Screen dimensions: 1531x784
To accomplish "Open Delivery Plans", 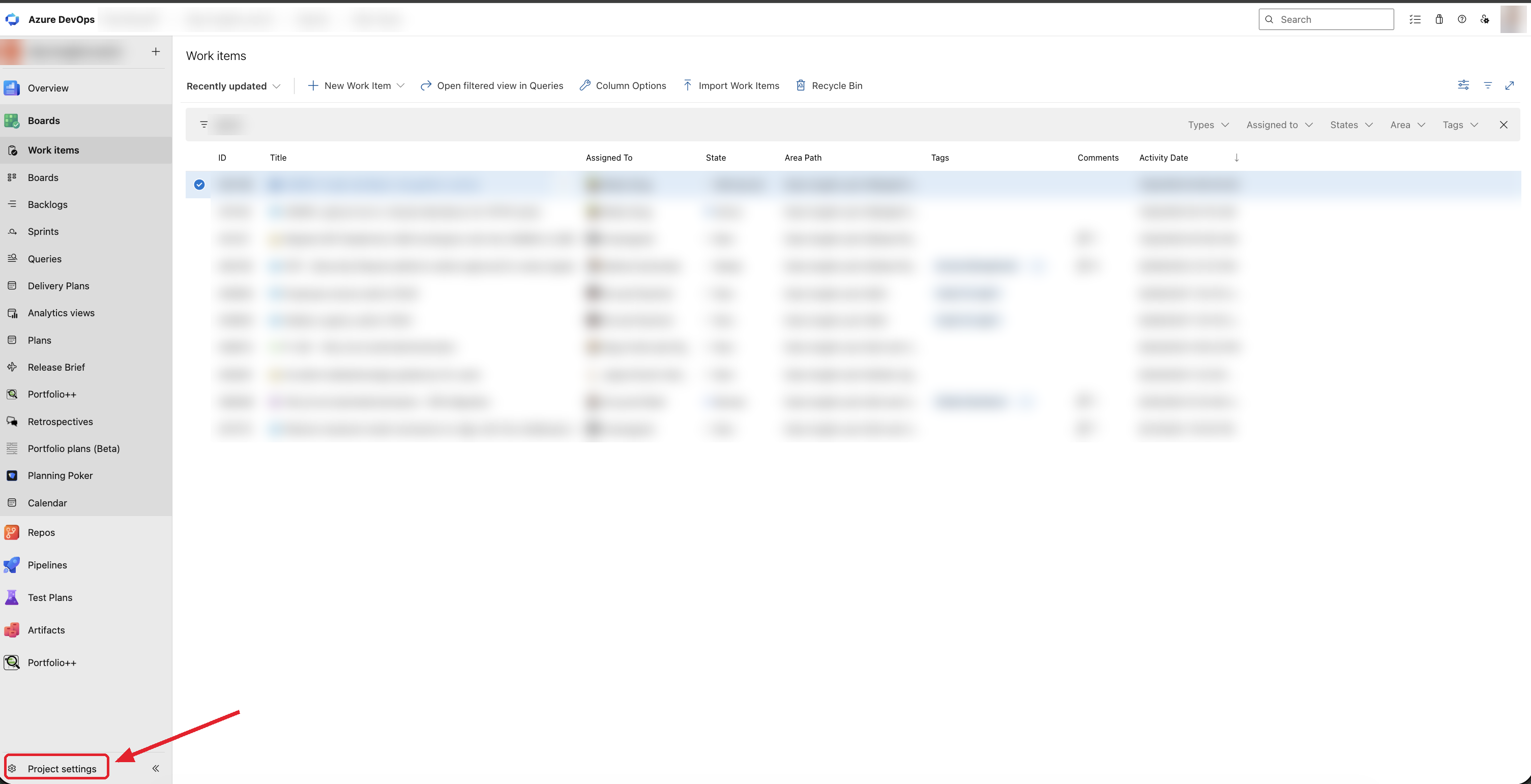I will pos(85,286).
